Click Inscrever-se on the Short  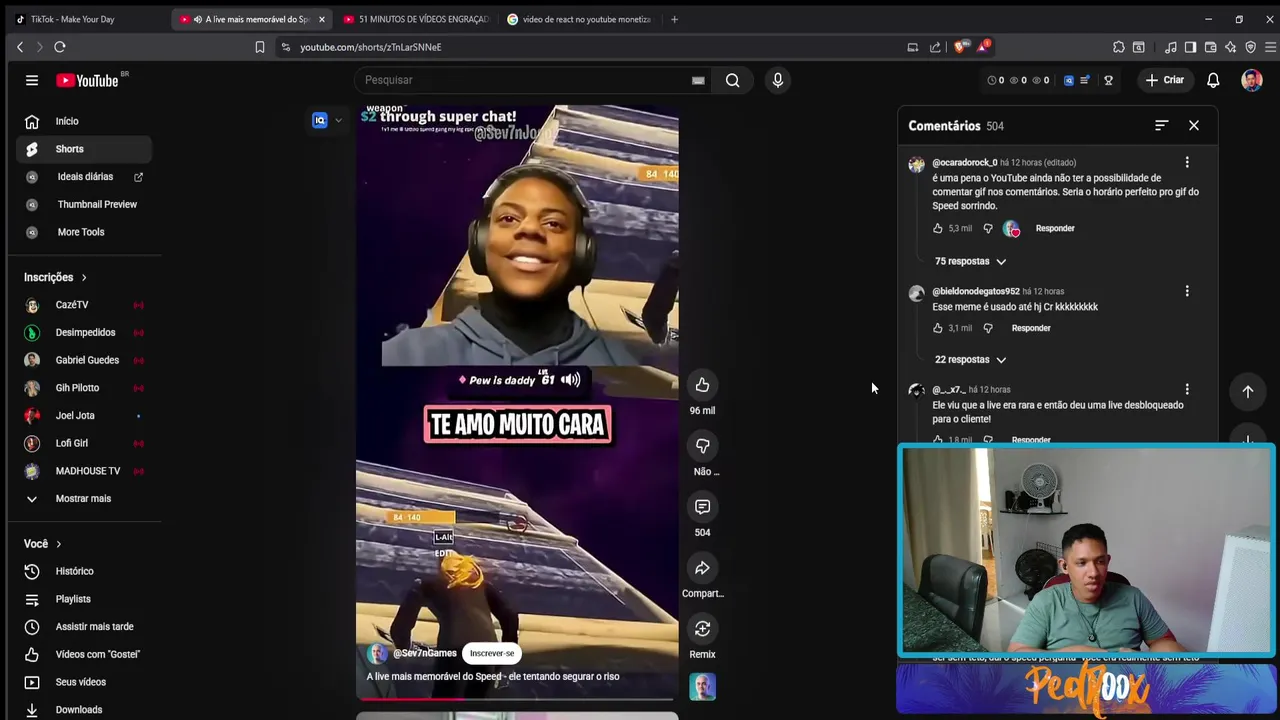pyautogui.click(x=491, y=653)
